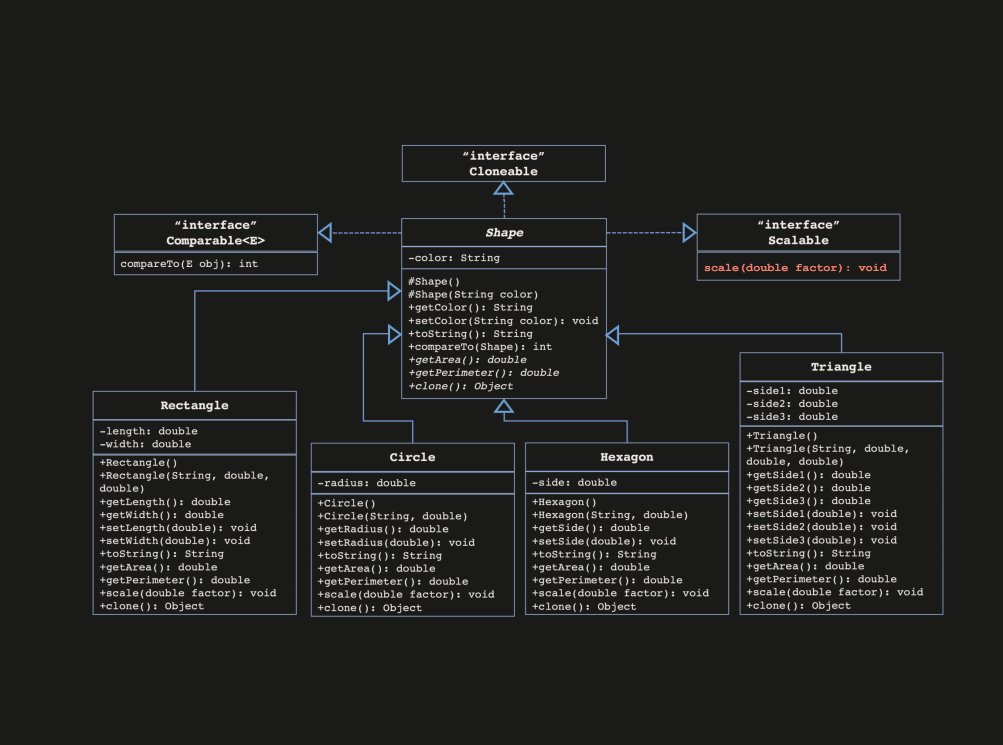
Task: Click the Triangle class header
Action: (840, 366)
